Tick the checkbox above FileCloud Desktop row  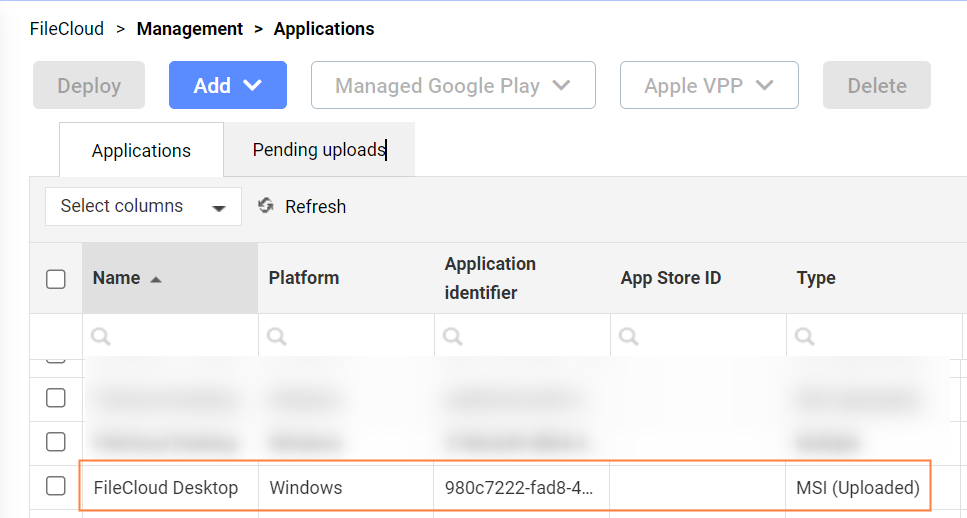pyautogui.click(x=56, y=441)
